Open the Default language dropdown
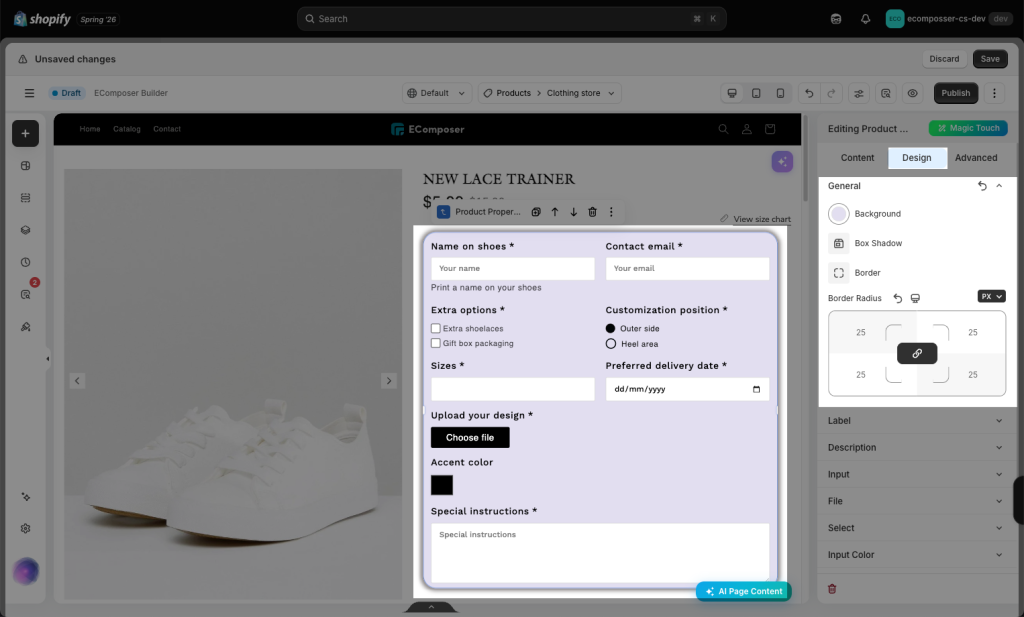The height and width of the screenshot is (617, 1024). coord(437,93)
